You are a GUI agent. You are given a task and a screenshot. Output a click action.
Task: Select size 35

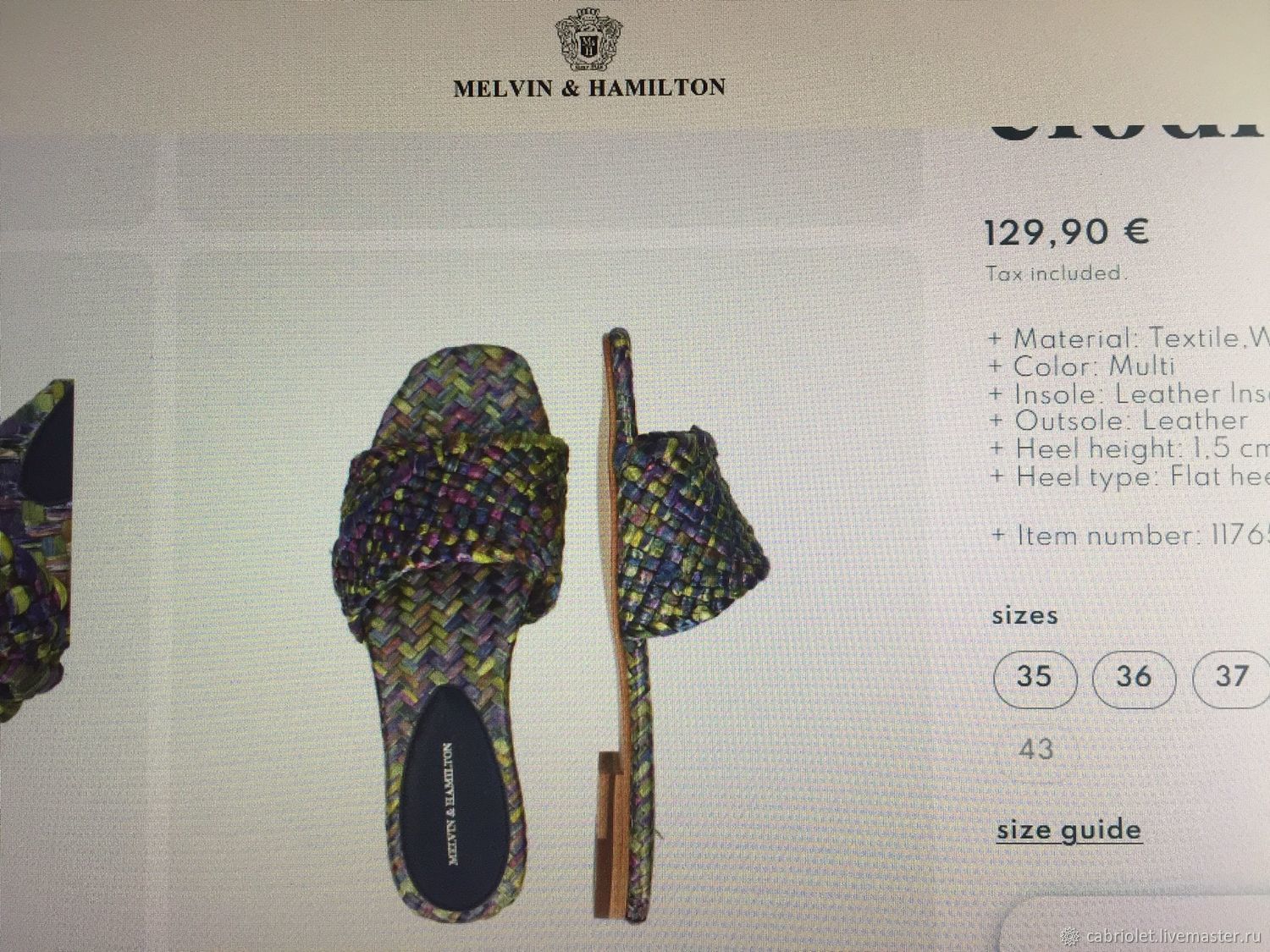click(1035, 677)
